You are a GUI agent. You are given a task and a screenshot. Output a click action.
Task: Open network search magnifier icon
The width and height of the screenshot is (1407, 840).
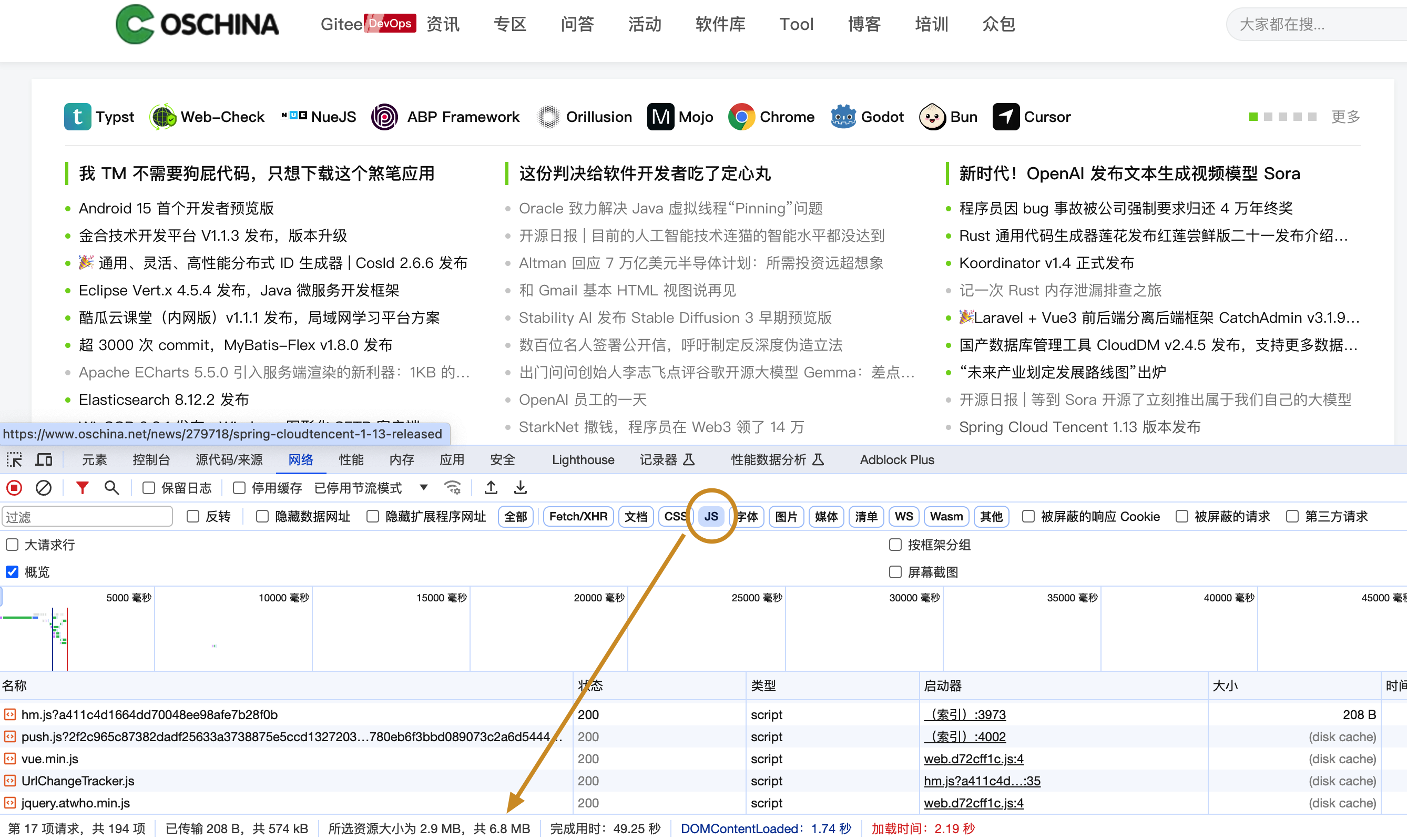111,487
